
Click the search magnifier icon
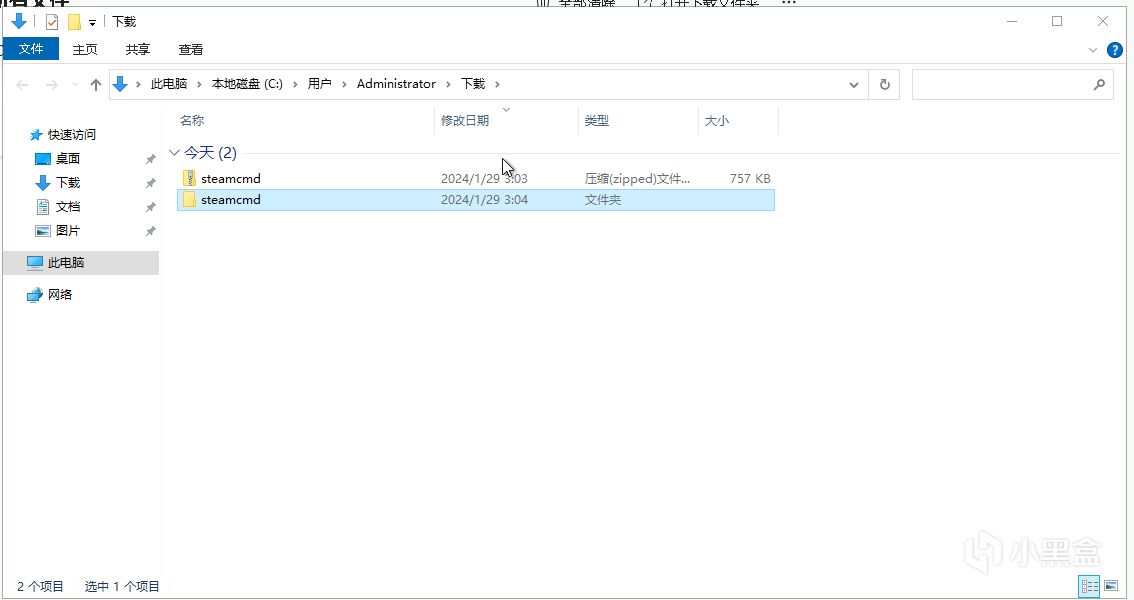[1099, 85]
